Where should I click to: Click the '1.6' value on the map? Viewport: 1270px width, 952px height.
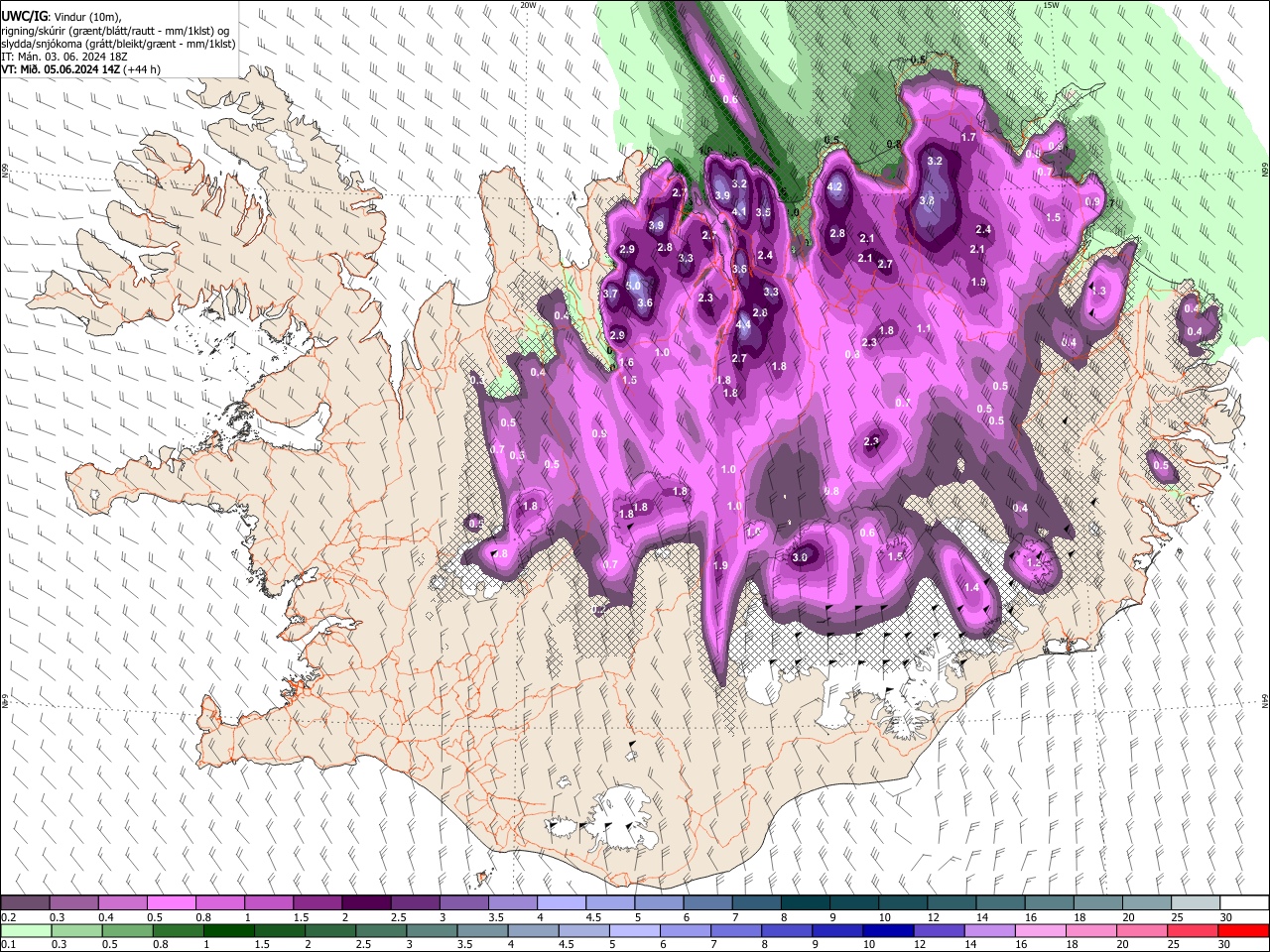click(627, 364)
